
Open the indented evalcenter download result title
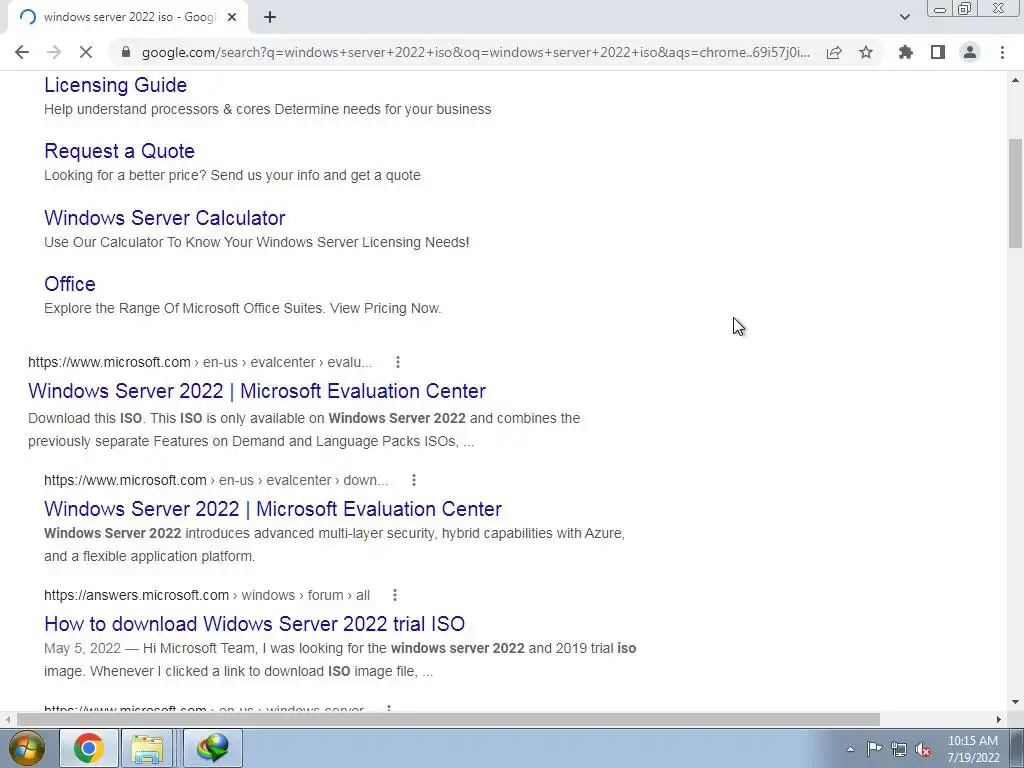(273, 509)
